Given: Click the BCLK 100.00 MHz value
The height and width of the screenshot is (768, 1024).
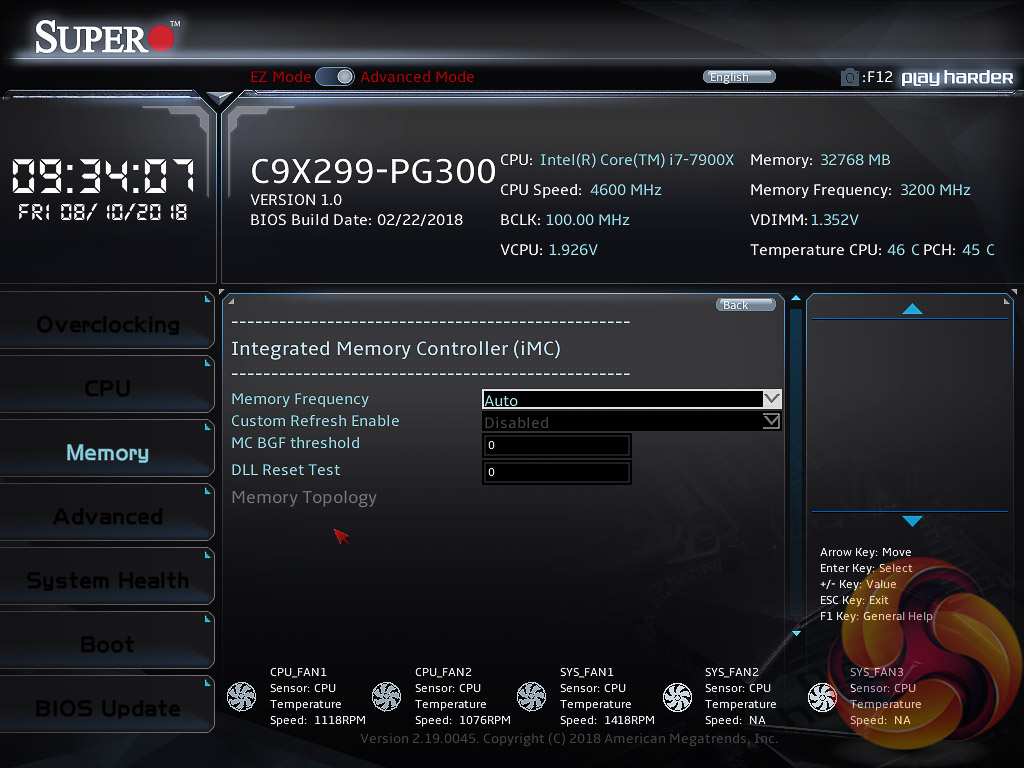Looking at the screenshot, I should click(x=587, y=220).
